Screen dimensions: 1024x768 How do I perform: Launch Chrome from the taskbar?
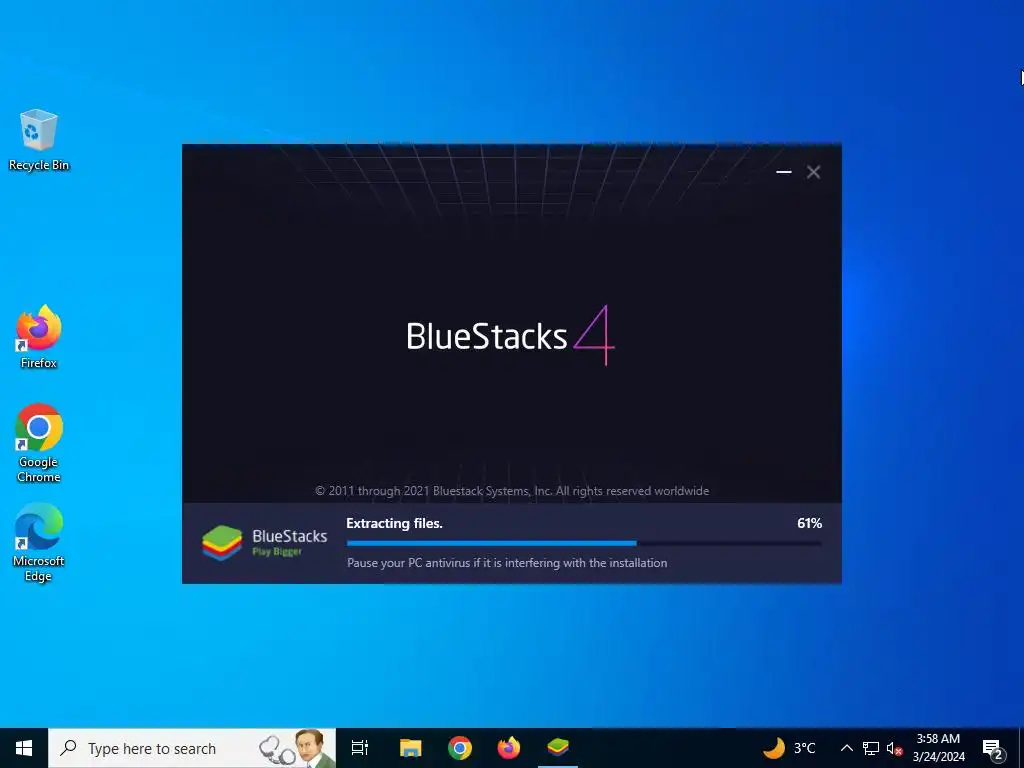[x=460, y=748]
